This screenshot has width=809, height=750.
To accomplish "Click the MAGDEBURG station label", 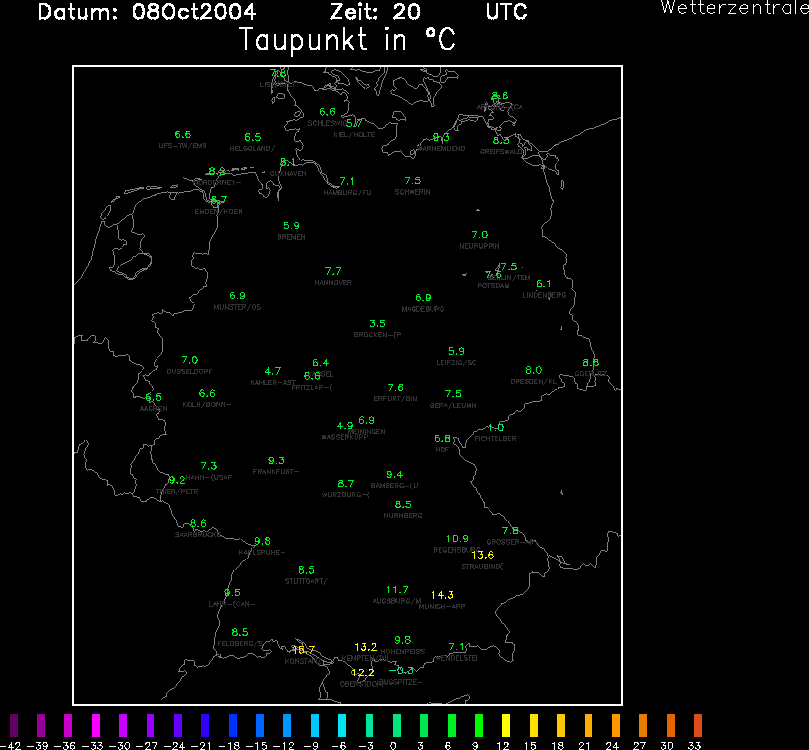I will [423, 309].
